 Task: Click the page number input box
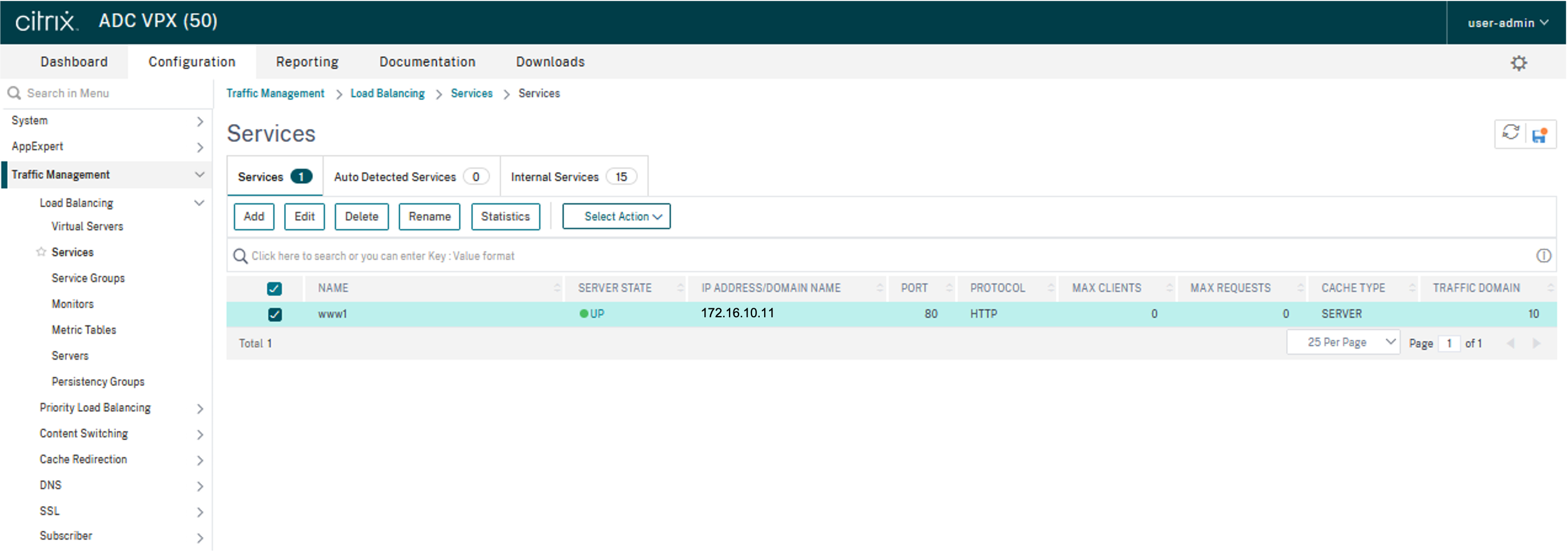pyautogui.click(x=1449, y=344)
